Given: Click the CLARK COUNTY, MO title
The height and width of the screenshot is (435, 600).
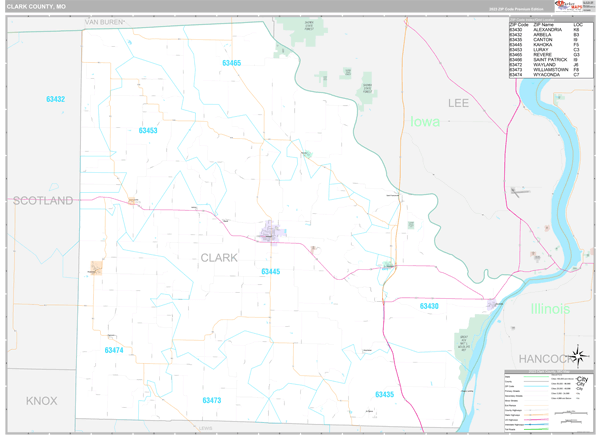Looking at the screenshot, I should tap(38, 6).
